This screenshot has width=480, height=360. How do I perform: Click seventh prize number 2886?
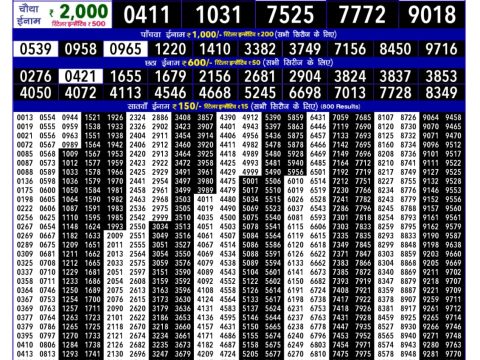160,117
